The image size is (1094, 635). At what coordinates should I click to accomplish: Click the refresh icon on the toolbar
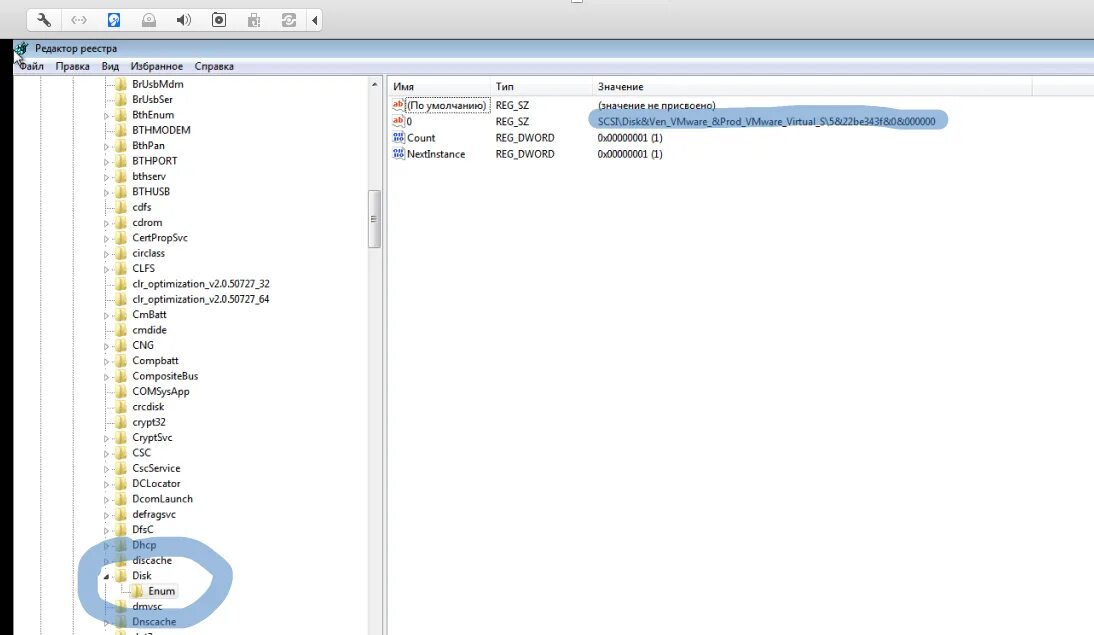click(288, 19)
